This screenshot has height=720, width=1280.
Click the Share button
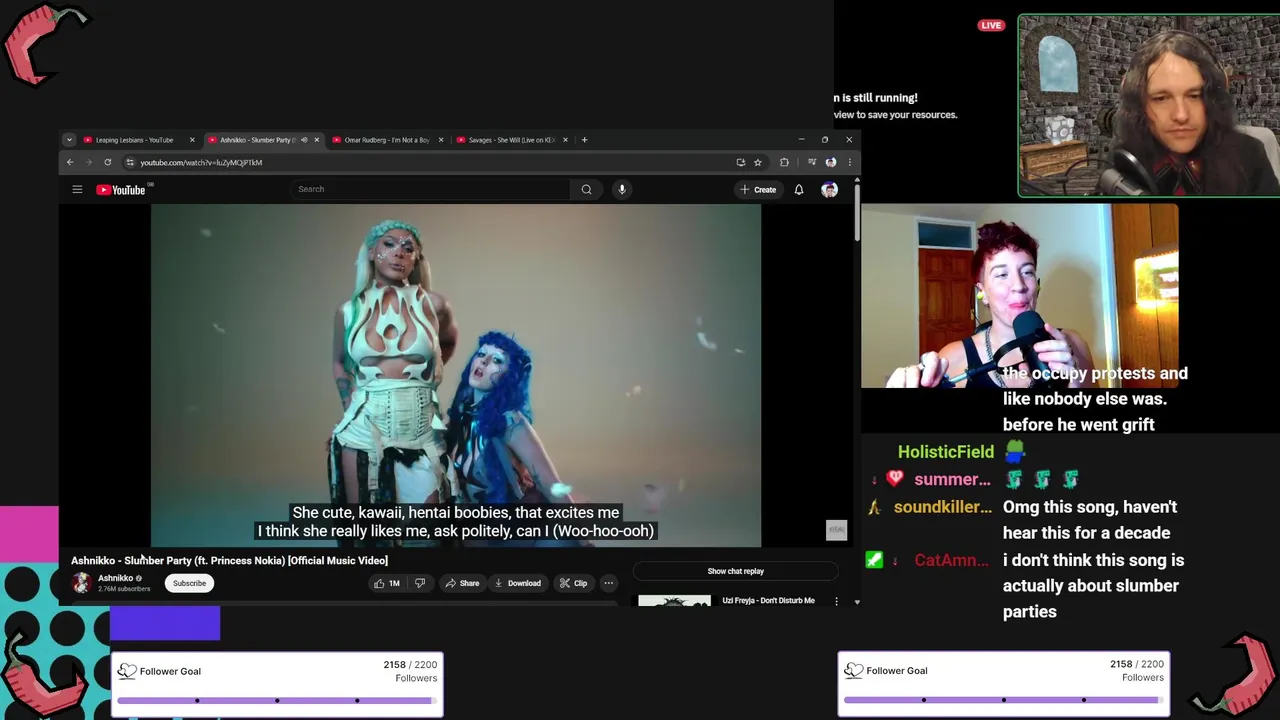(462, 583)
